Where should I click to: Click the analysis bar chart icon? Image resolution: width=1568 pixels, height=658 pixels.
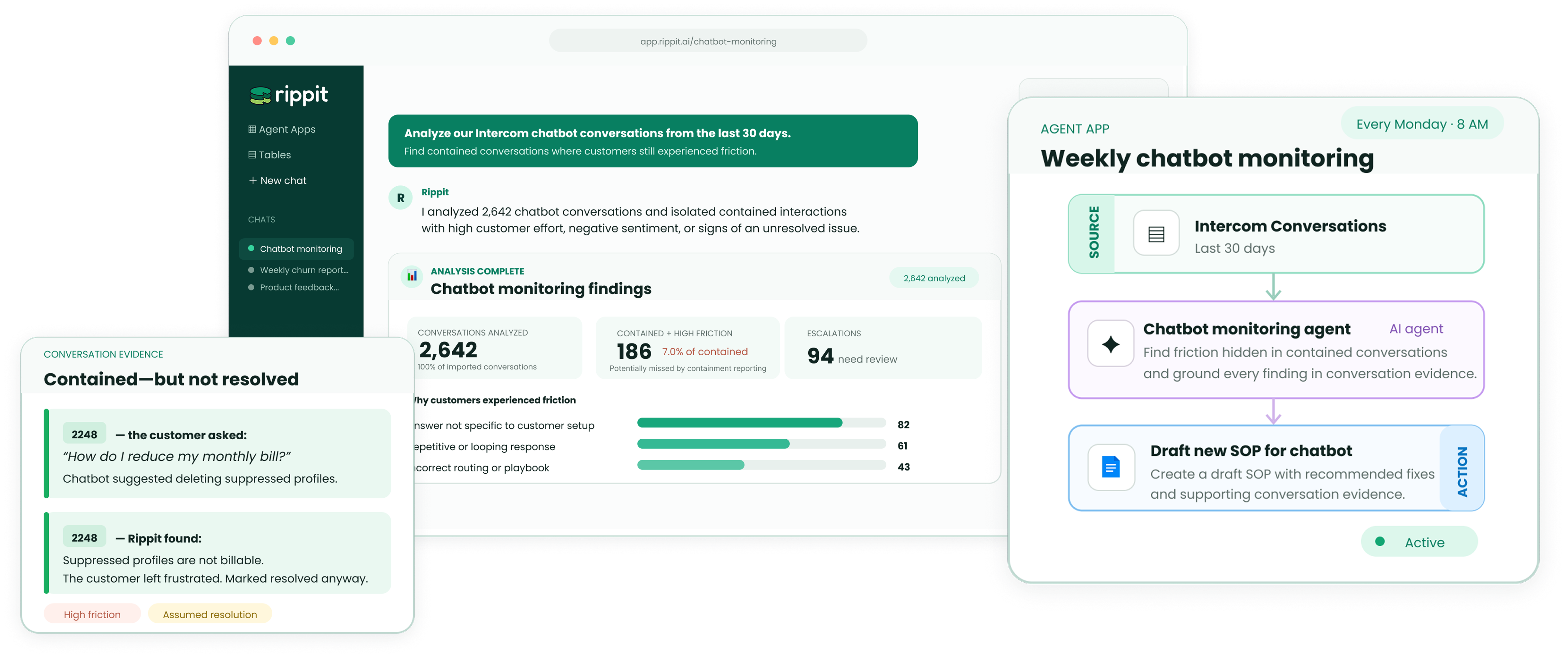pyautogui.click(x=412, y=276)
